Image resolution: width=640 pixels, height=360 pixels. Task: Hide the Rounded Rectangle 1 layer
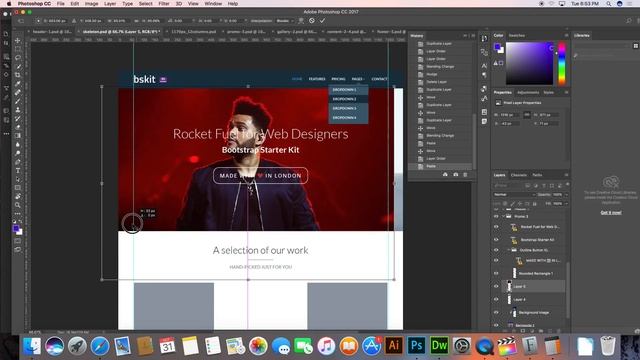point(496,273)
